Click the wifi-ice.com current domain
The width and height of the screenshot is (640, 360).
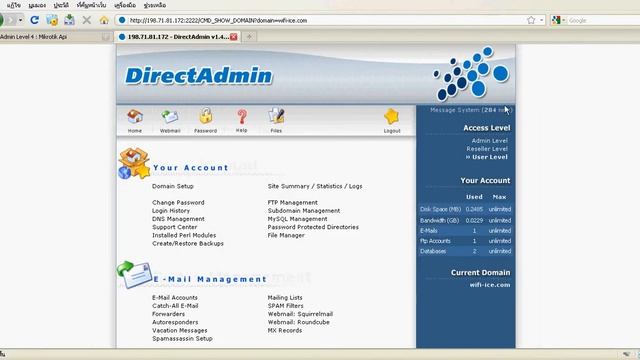(490, 285)
